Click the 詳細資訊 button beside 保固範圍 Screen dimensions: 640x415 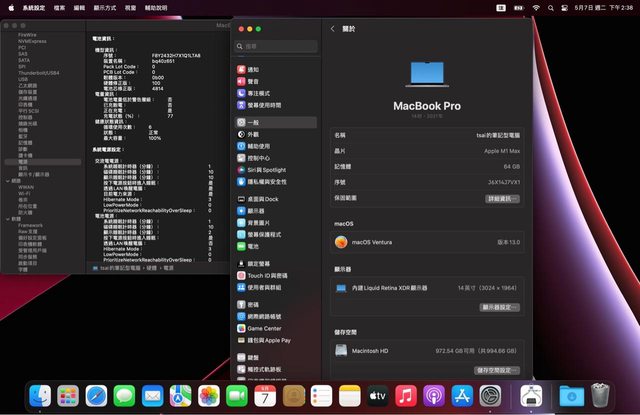point(502,199)
